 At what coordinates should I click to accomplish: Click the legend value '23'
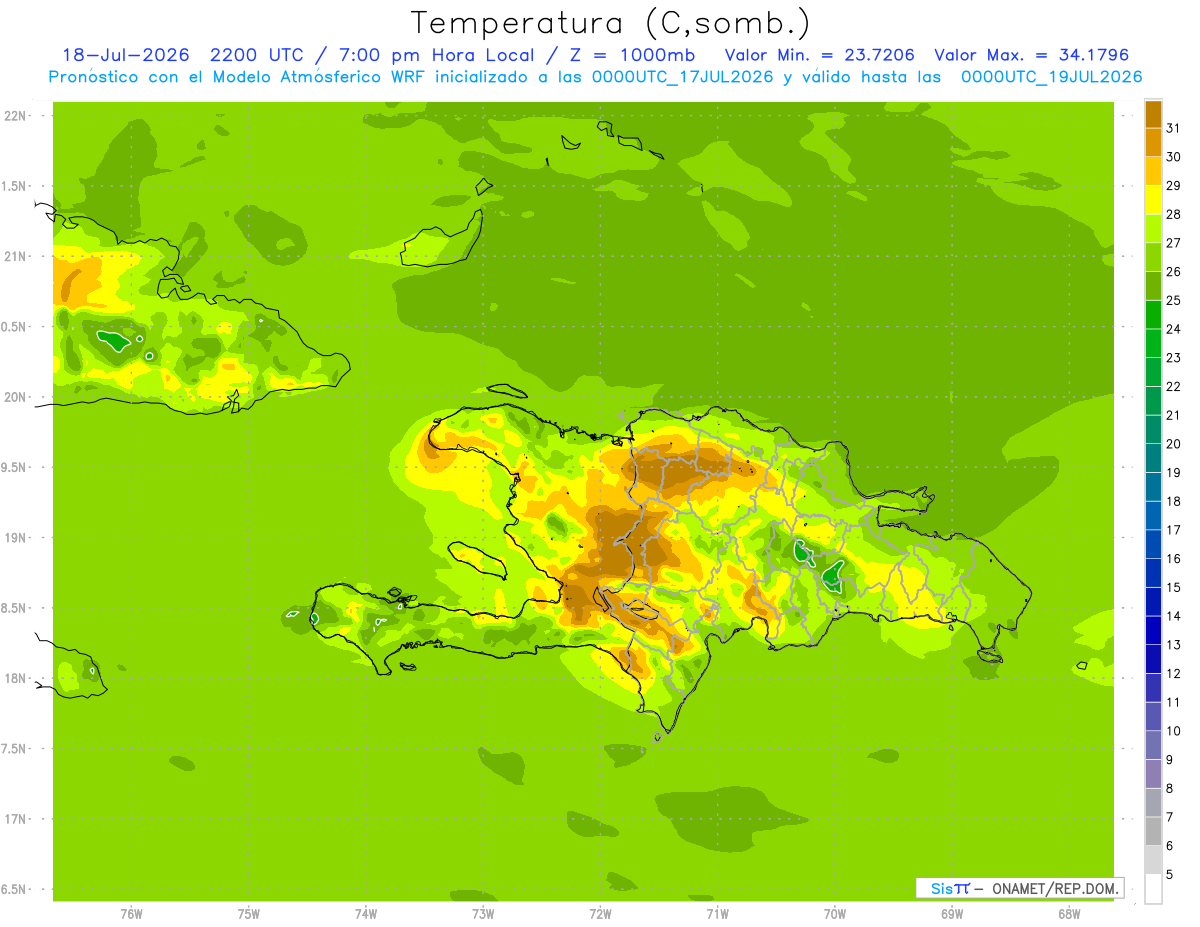(1174, 358)
